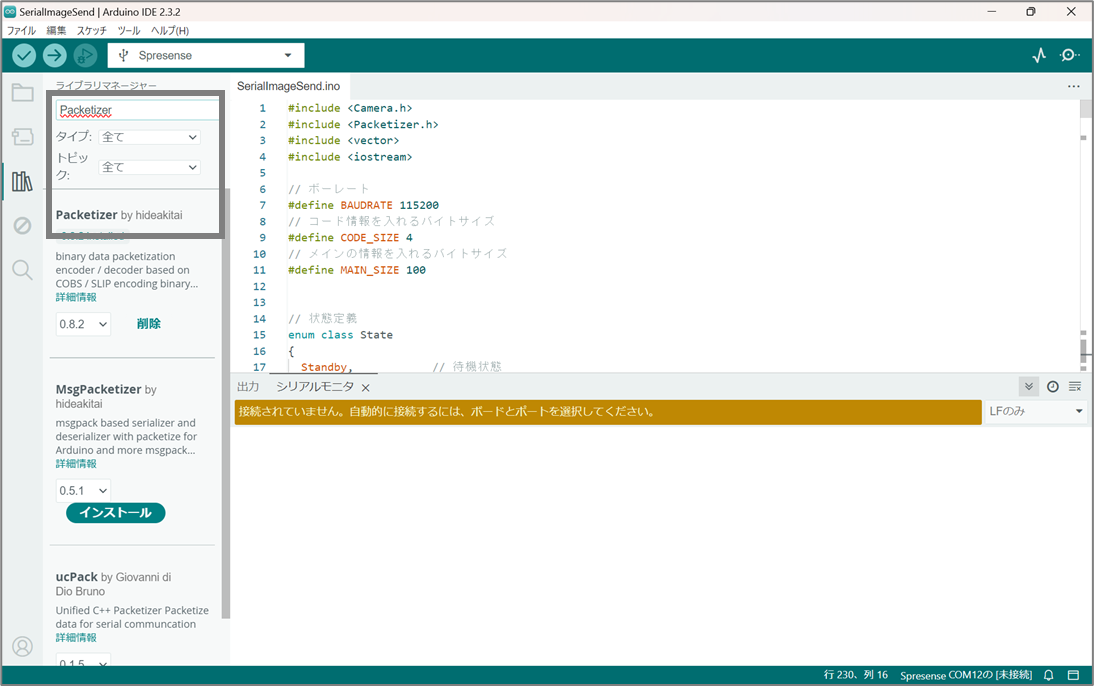Open the Serial Plotter icon
Viewport: 1094px width, 686px height.
coord(1039,56)
